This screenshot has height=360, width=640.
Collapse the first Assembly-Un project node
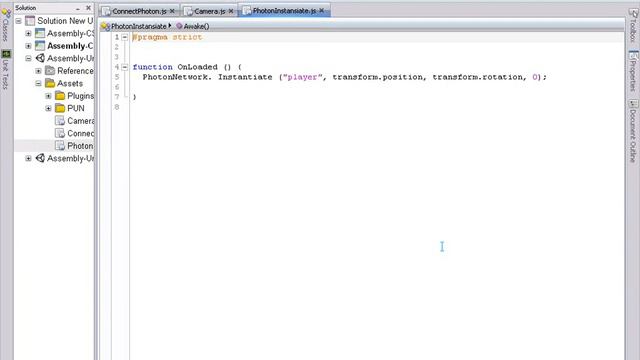click(x=28, y=58)
